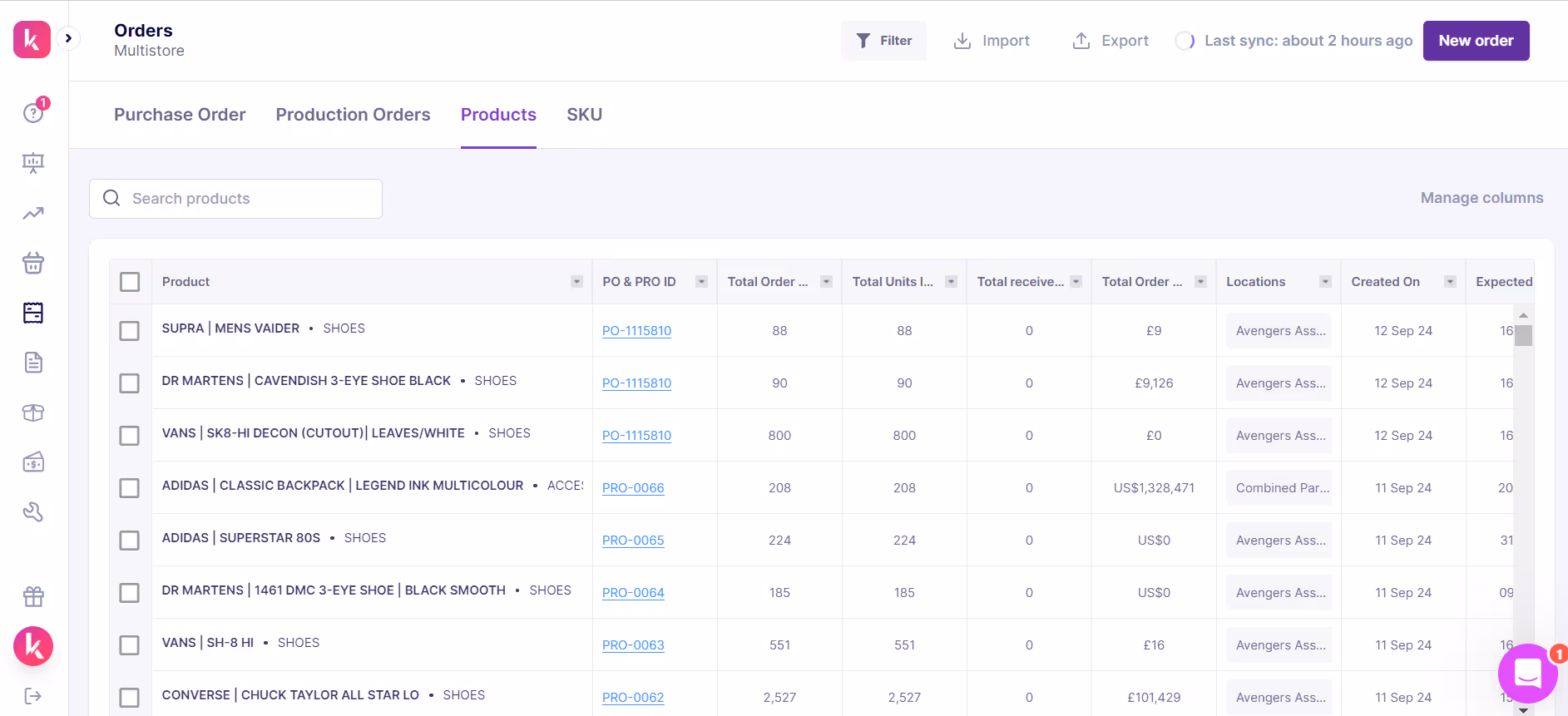This screenshot has height=716, width=1568.
Task: Open the chat support bubble
Action: (1527, 674)
